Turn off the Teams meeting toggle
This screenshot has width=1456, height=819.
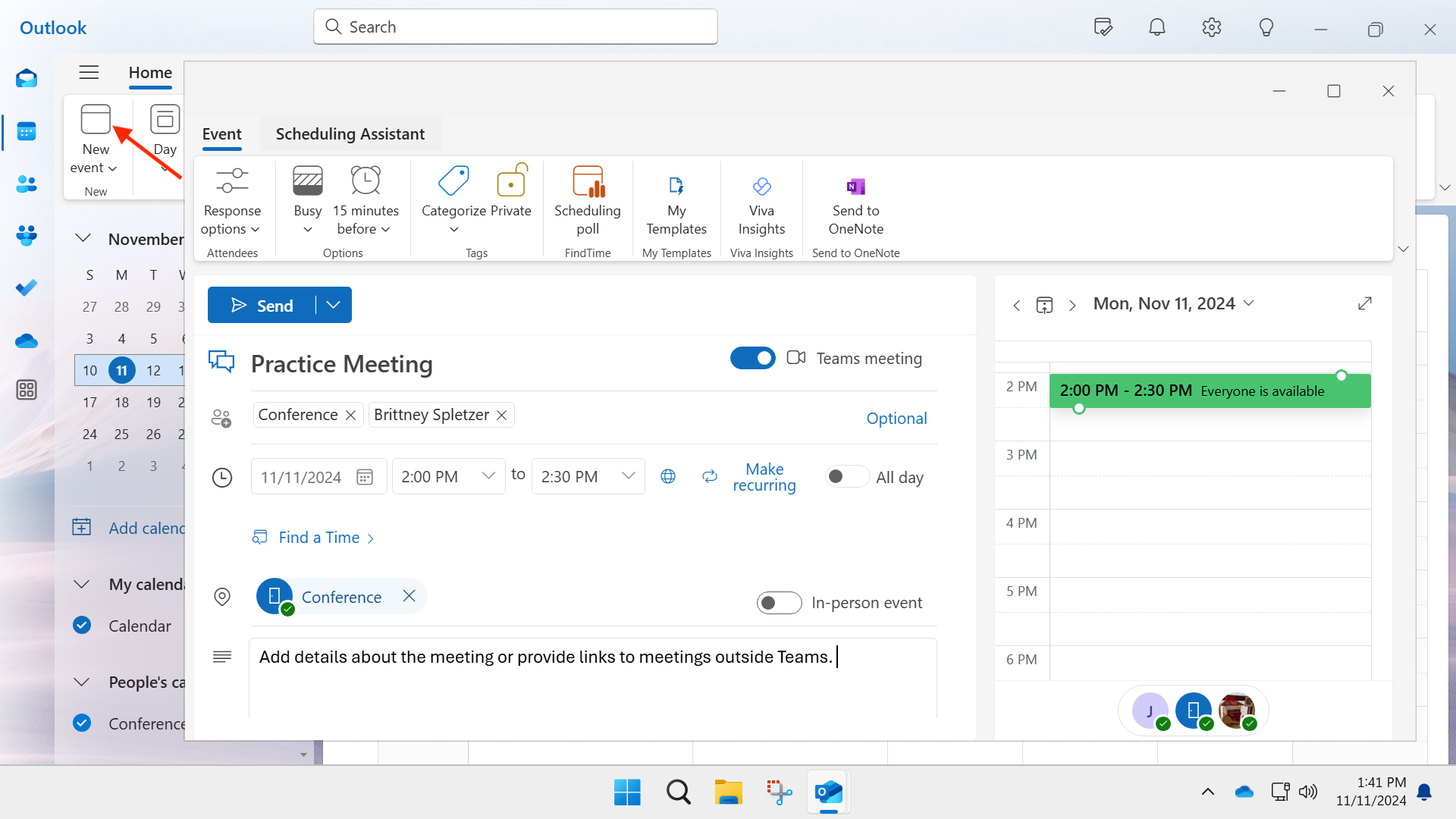point(752,358)
